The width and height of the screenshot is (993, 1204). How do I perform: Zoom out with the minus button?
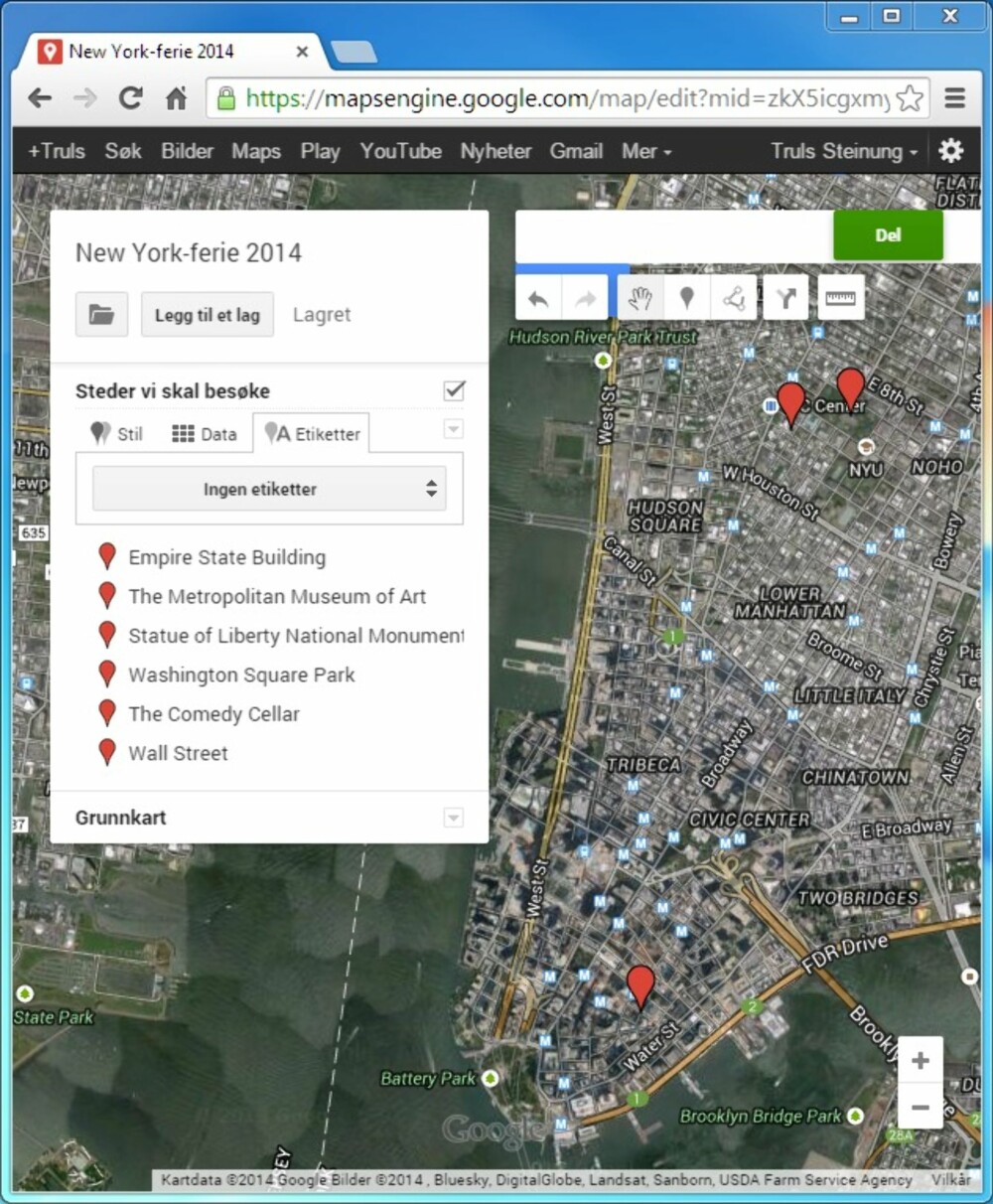921,1107
